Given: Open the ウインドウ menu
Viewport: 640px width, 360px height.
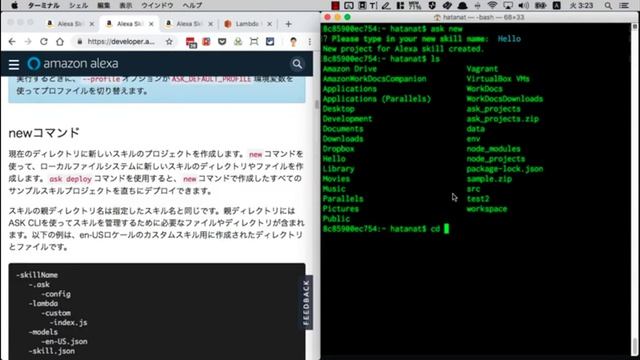Looking at the screenshot, I should pyautogui.click(x=157, y=5).
